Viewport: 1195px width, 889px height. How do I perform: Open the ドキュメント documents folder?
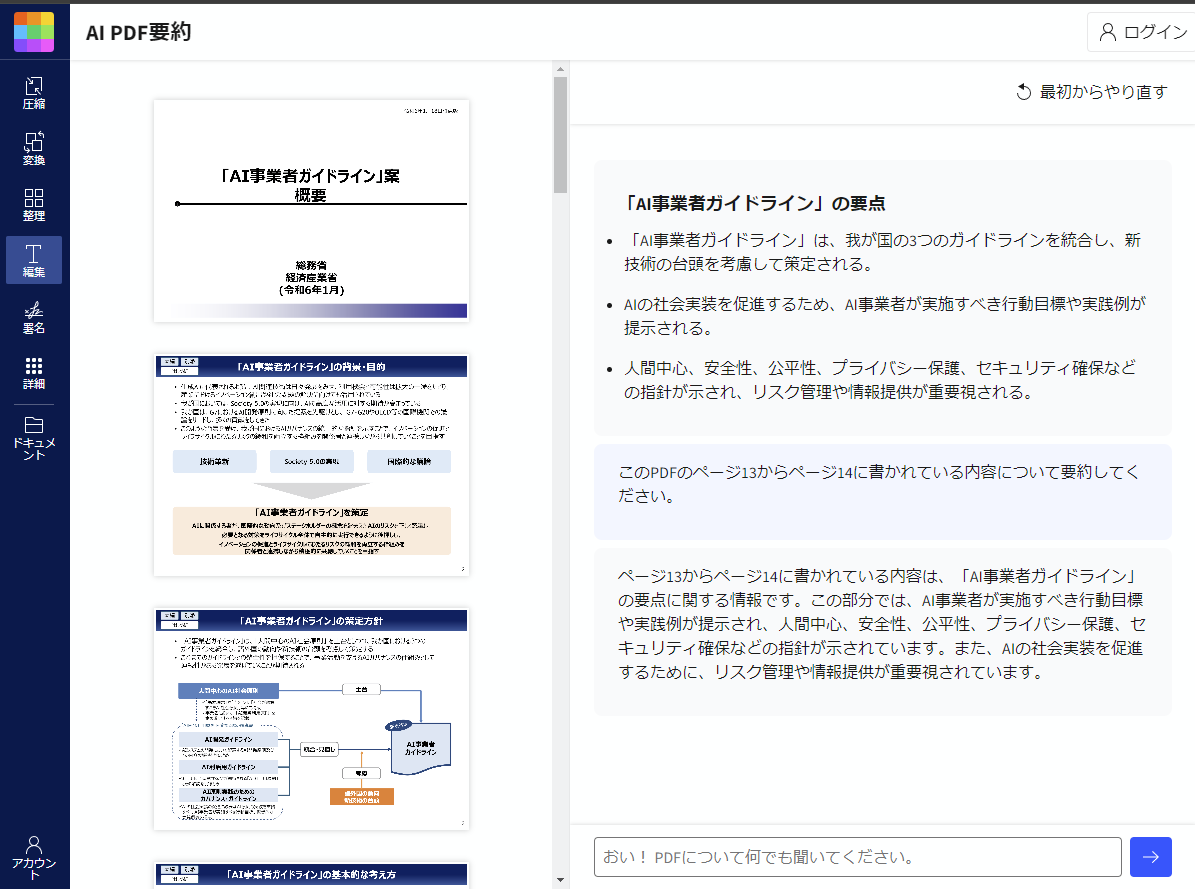34,438
